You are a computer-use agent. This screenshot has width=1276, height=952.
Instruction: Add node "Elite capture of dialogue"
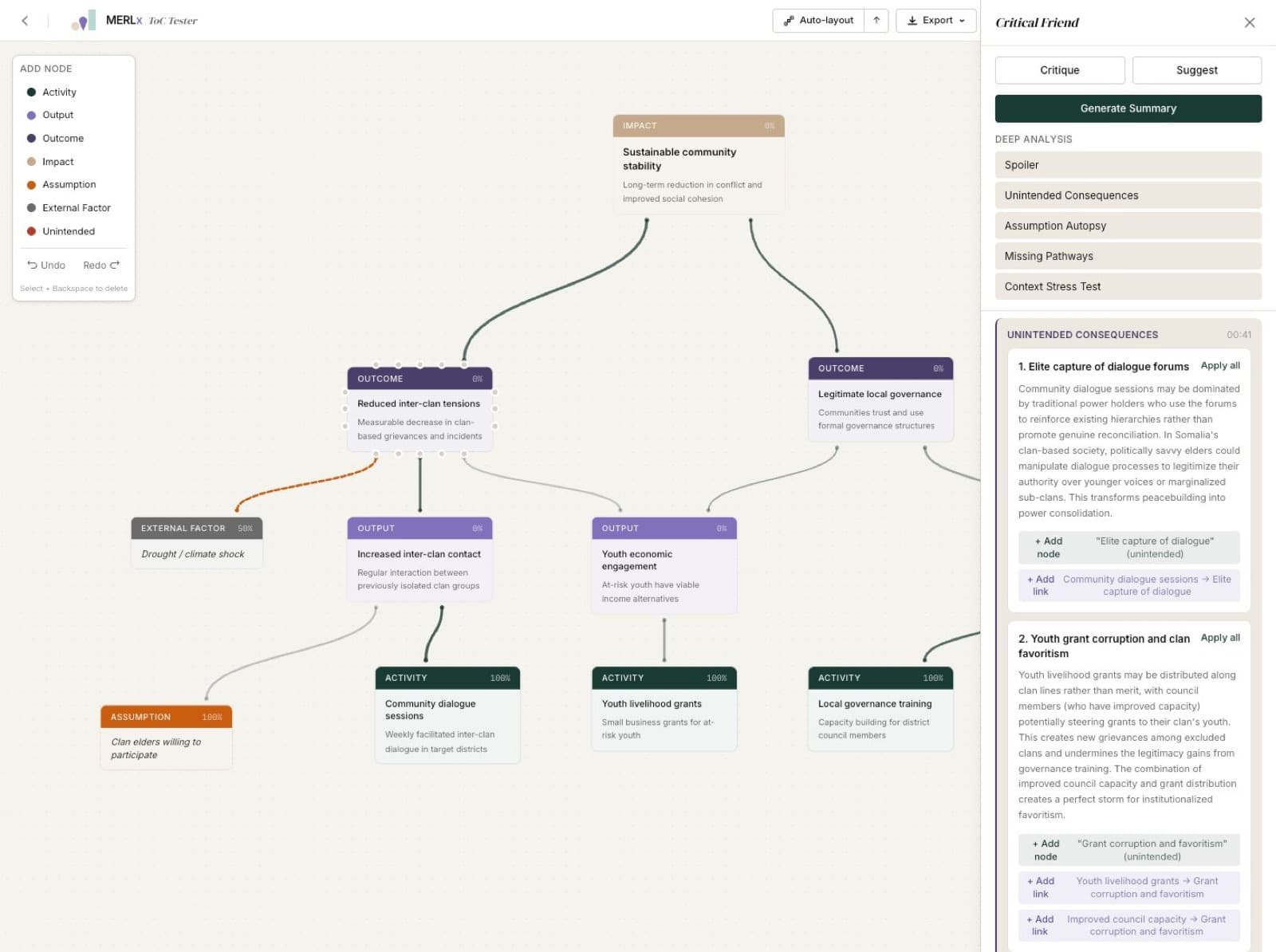1128,548
